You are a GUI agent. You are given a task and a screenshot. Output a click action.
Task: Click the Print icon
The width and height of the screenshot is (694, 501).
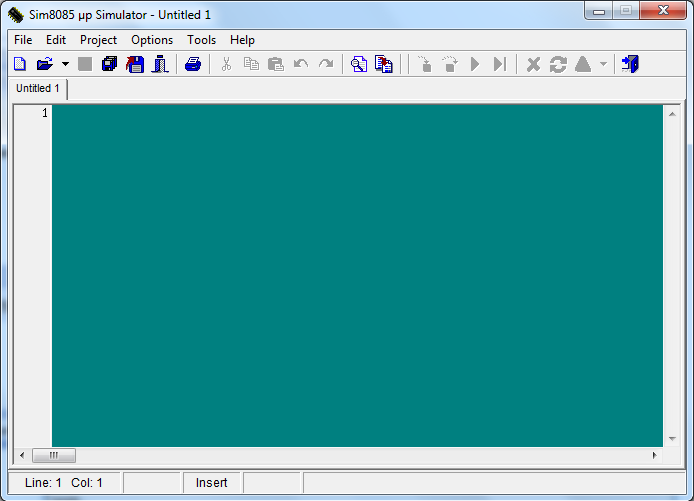pos(193,64)
